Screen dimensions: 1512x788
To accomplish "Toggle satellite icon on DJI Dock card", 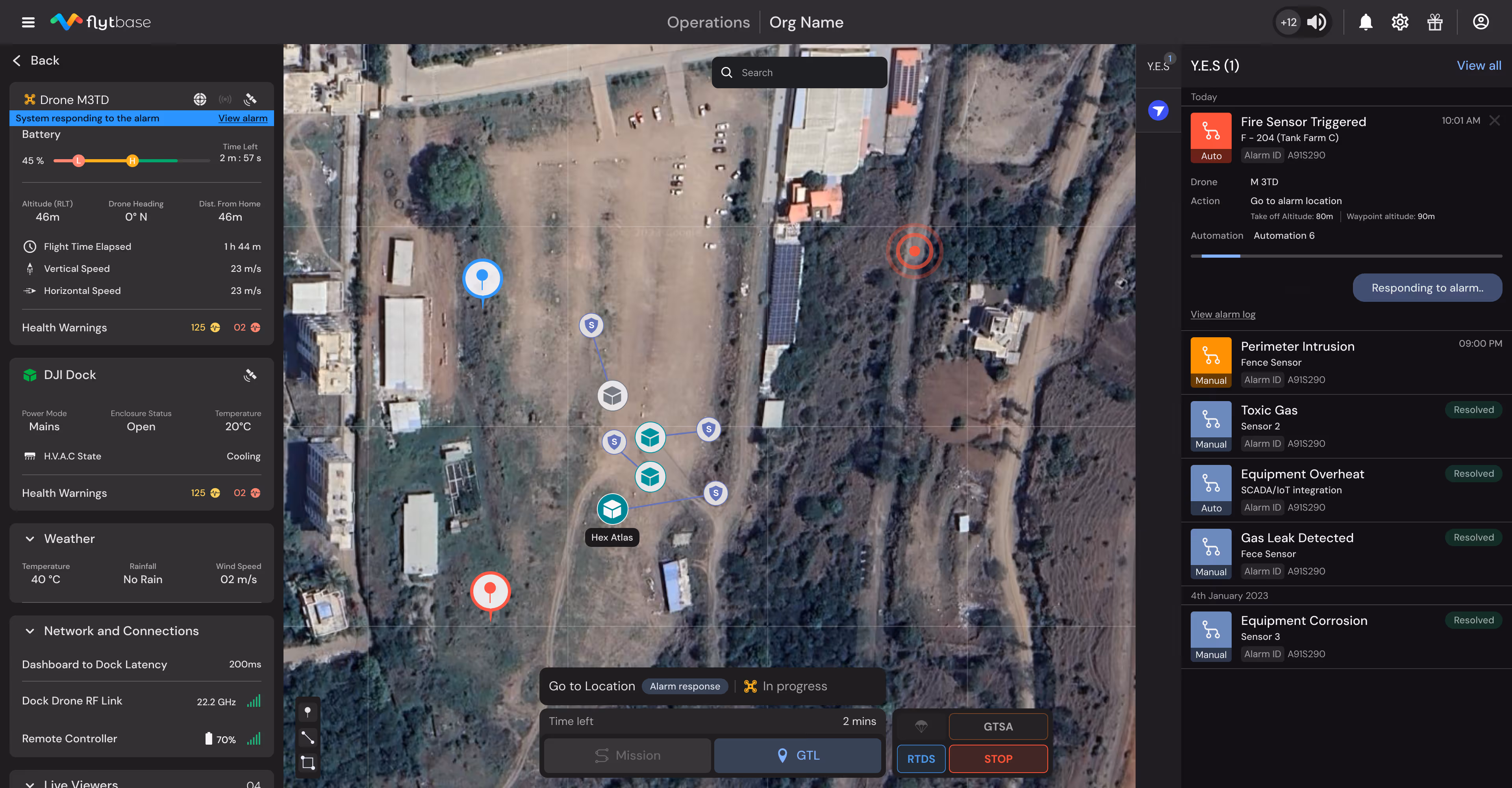I will (250, 375).
